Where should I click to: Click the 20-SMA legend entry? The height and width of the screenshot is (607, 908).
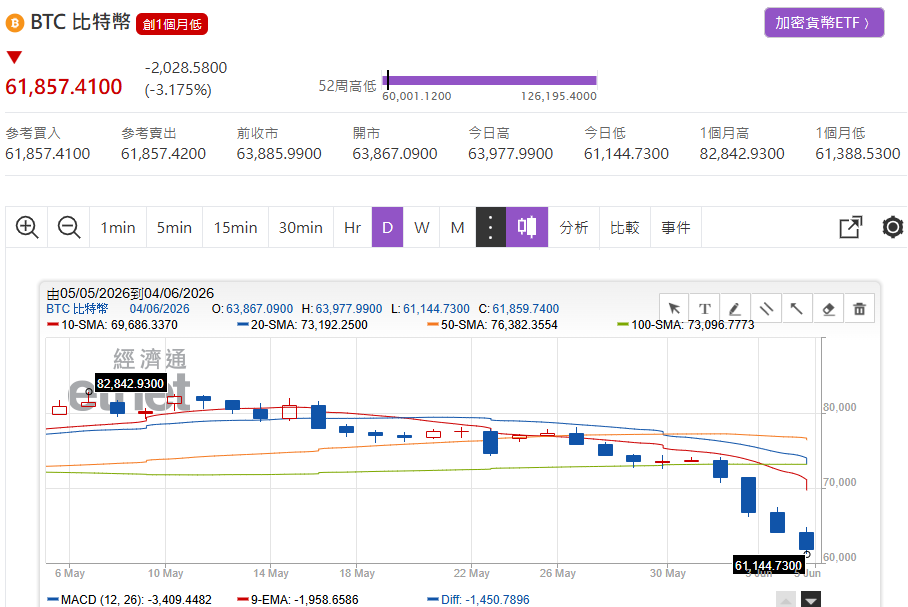(302, 325)
